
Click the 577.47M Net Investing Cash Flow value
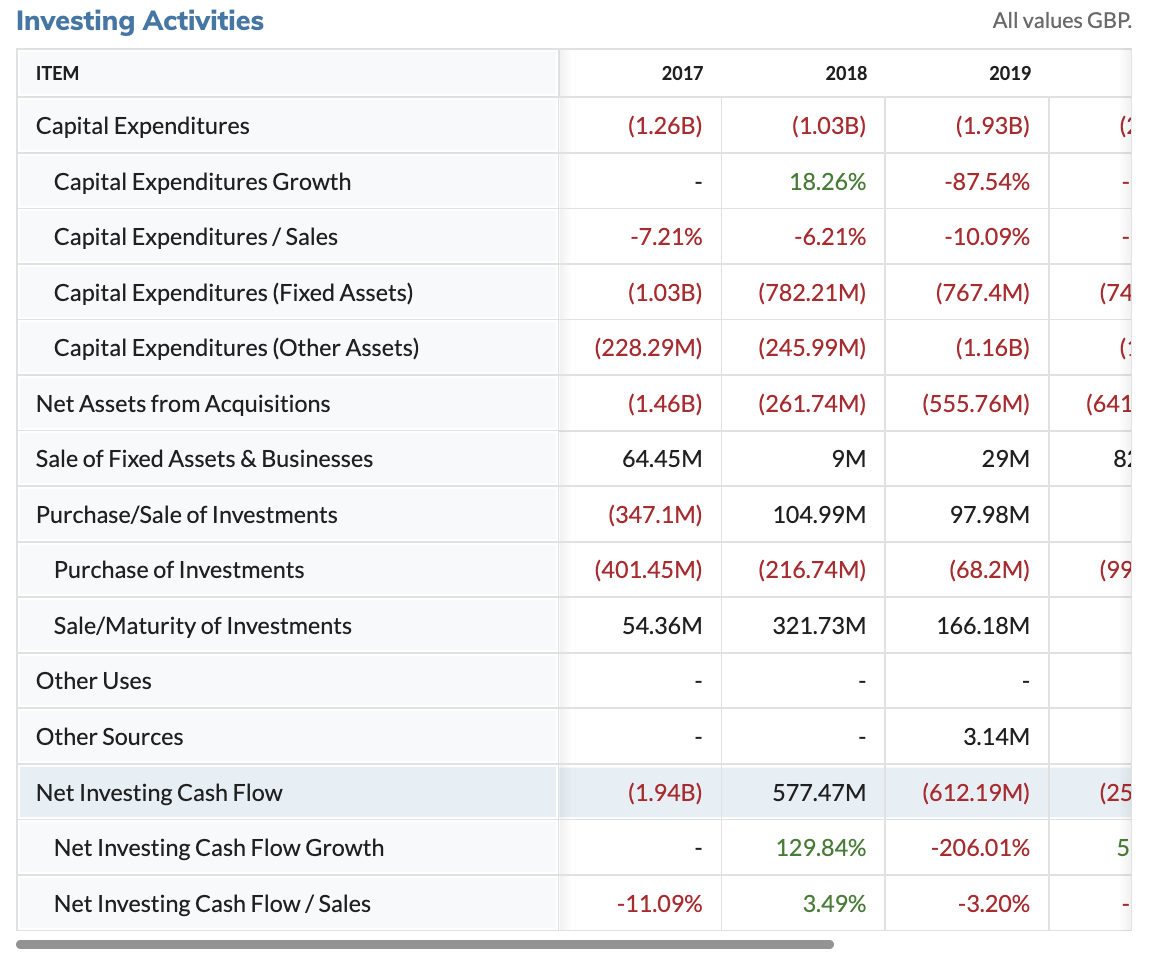coord(819,793)
